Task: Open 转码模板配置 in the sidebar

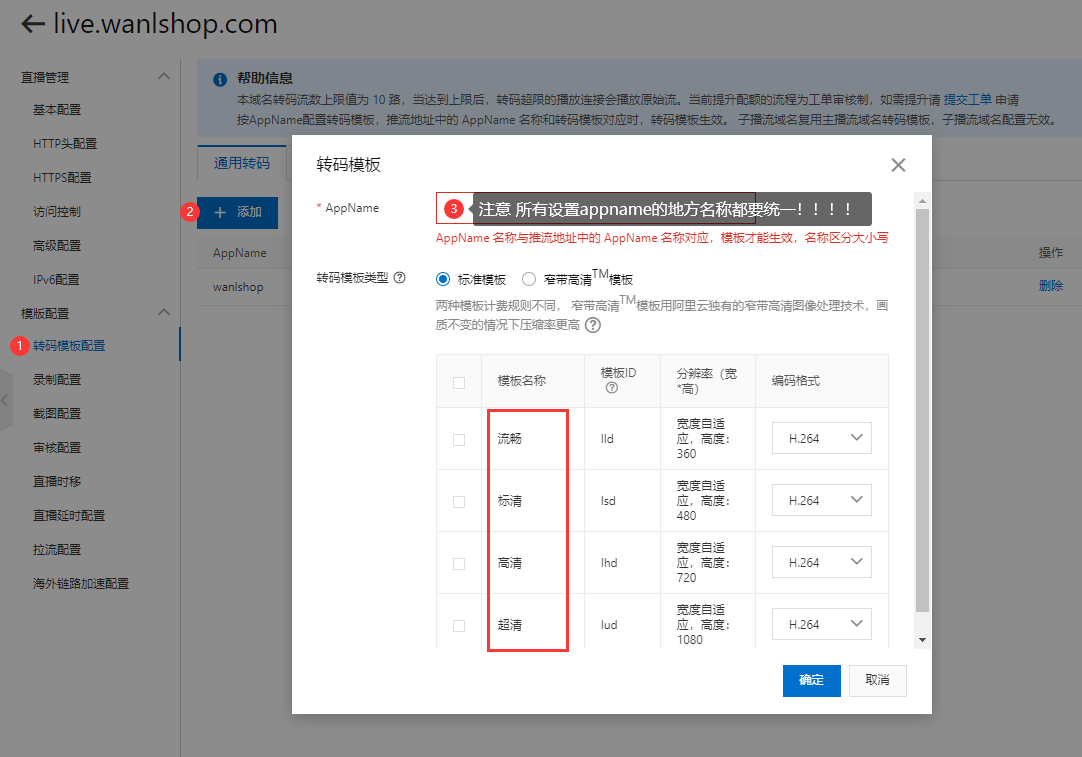Action: (69, 346)
